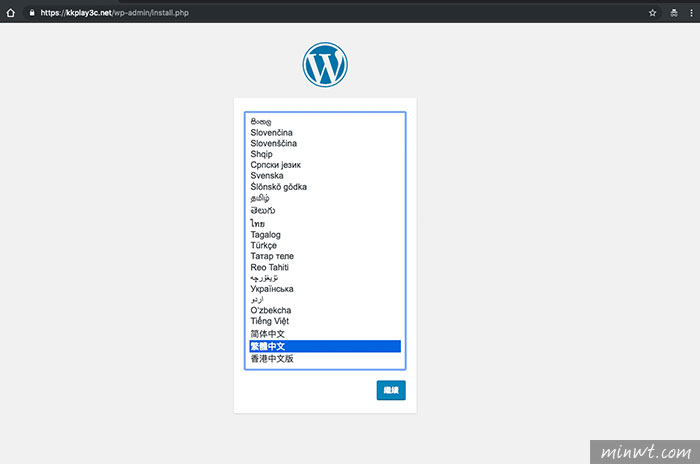The image size is (700, 464).
Task: Select the Telugu తెలుగు language option
Action: (x=325, y=210)
